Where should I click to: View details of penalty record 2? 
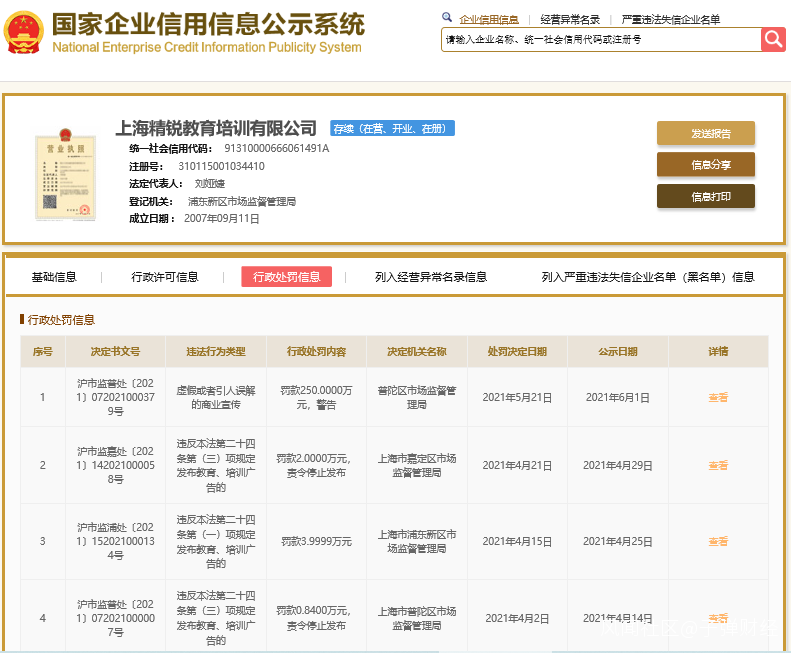tap(718, 465)
